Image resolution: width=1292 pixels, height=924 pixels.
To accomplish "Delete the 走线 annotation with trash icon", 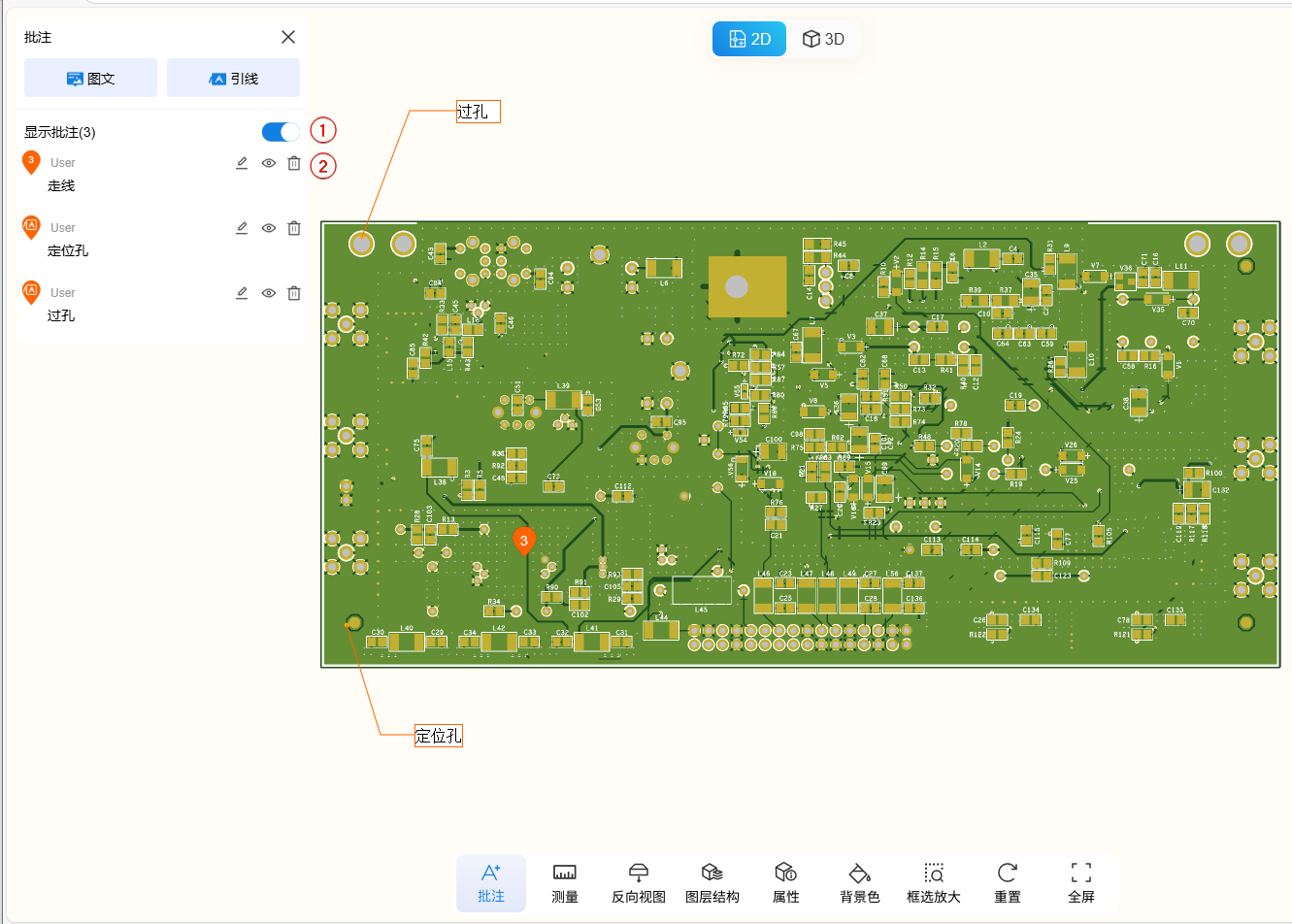I will point(294,163).
